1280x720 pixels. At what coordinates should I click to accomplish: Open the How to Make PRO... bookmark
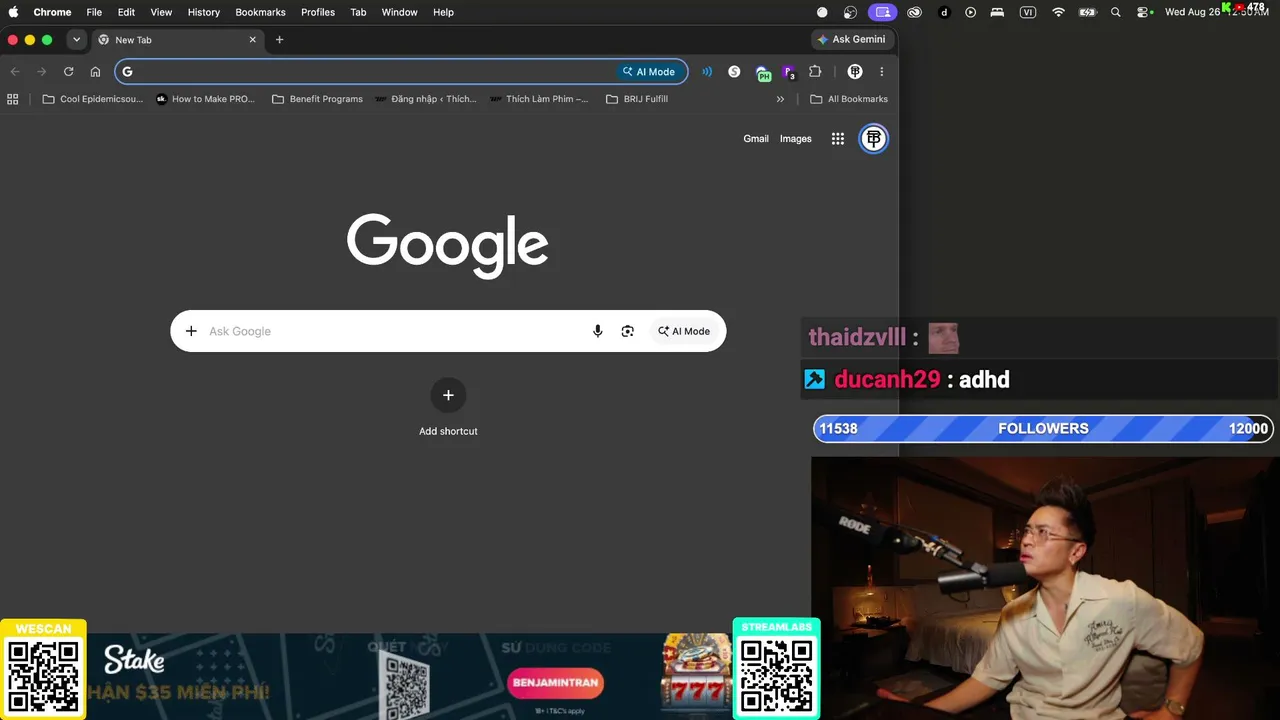pyautogui.click(x=205, y=99)
